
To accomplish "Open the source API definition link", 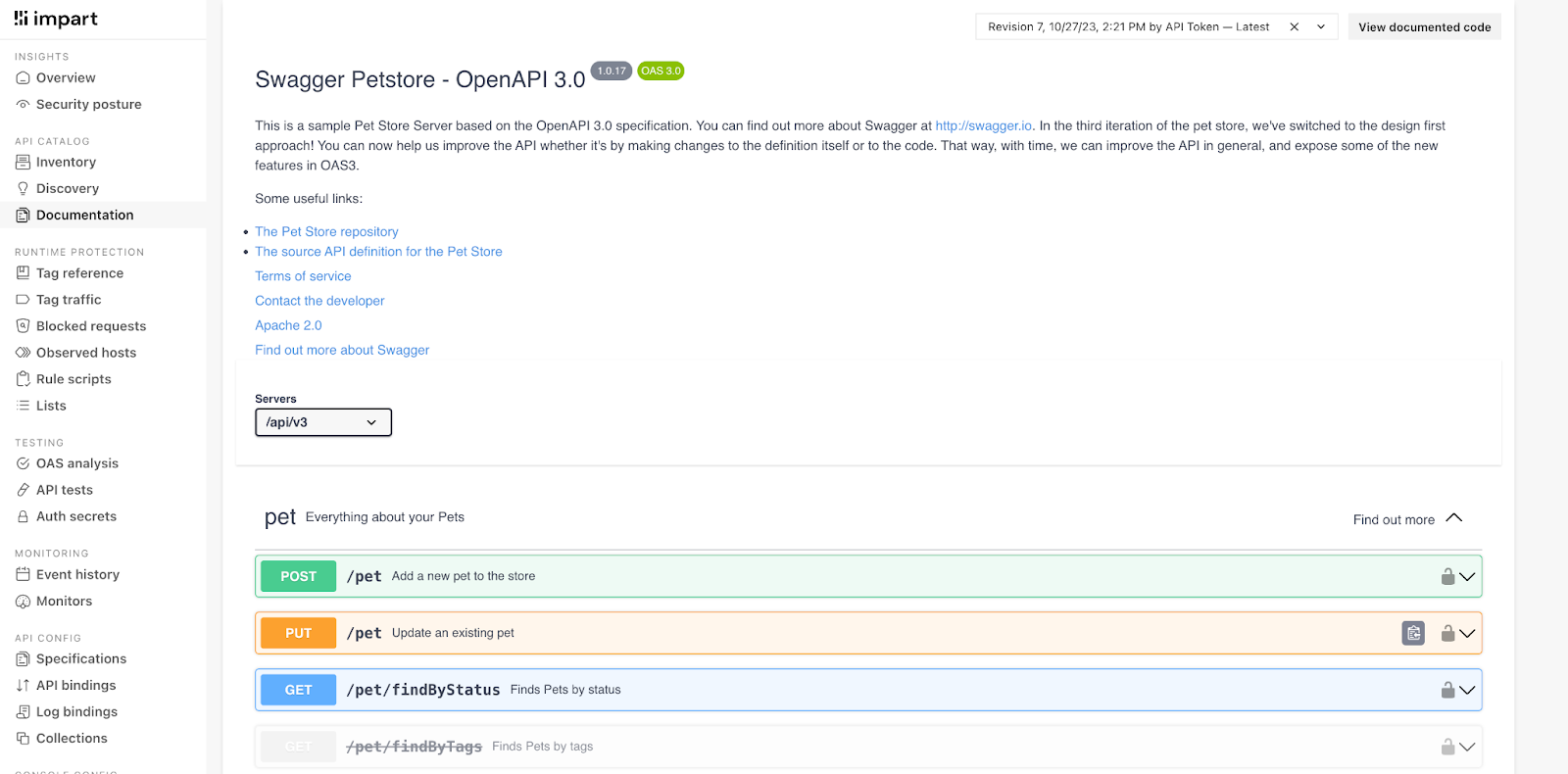I will coord(378,251).
